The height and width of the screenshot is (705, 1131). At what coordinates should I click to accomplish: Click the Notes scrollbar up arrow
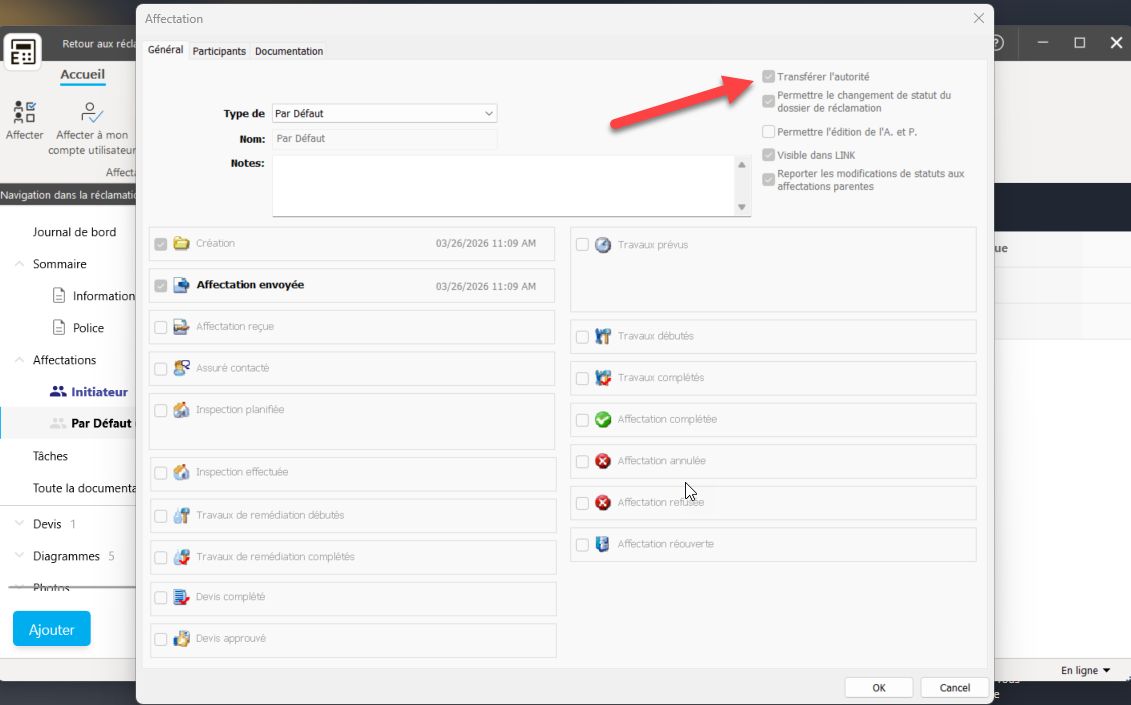click(741, 165)
